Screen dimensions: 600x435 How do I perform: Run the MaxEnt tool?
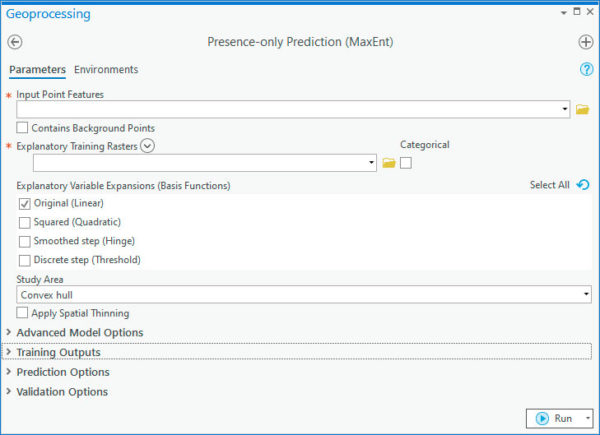[x=554, y=418]
